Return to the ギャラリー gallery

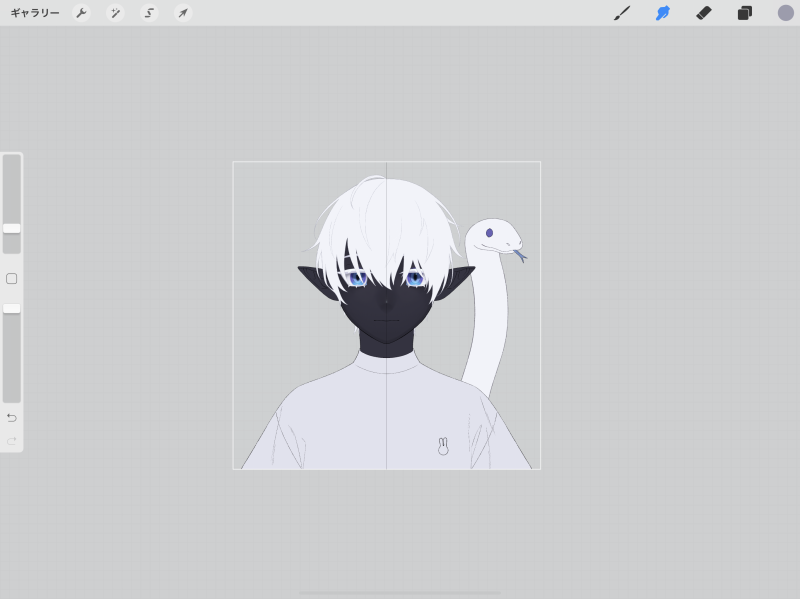click(35, 13)
